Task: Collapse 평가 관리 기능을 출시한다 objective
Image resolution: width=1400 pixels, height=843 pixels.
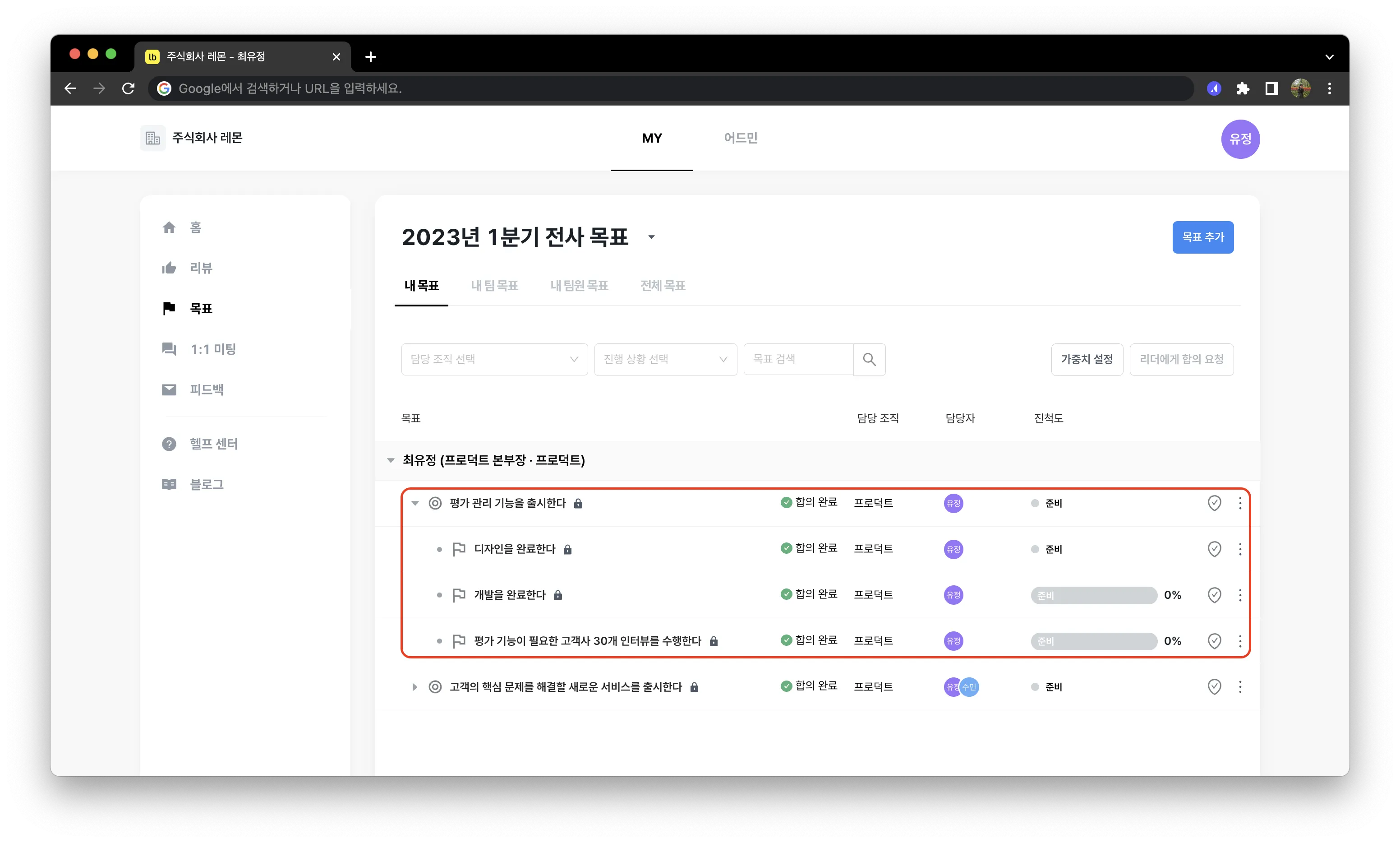Action: [415, 503]
